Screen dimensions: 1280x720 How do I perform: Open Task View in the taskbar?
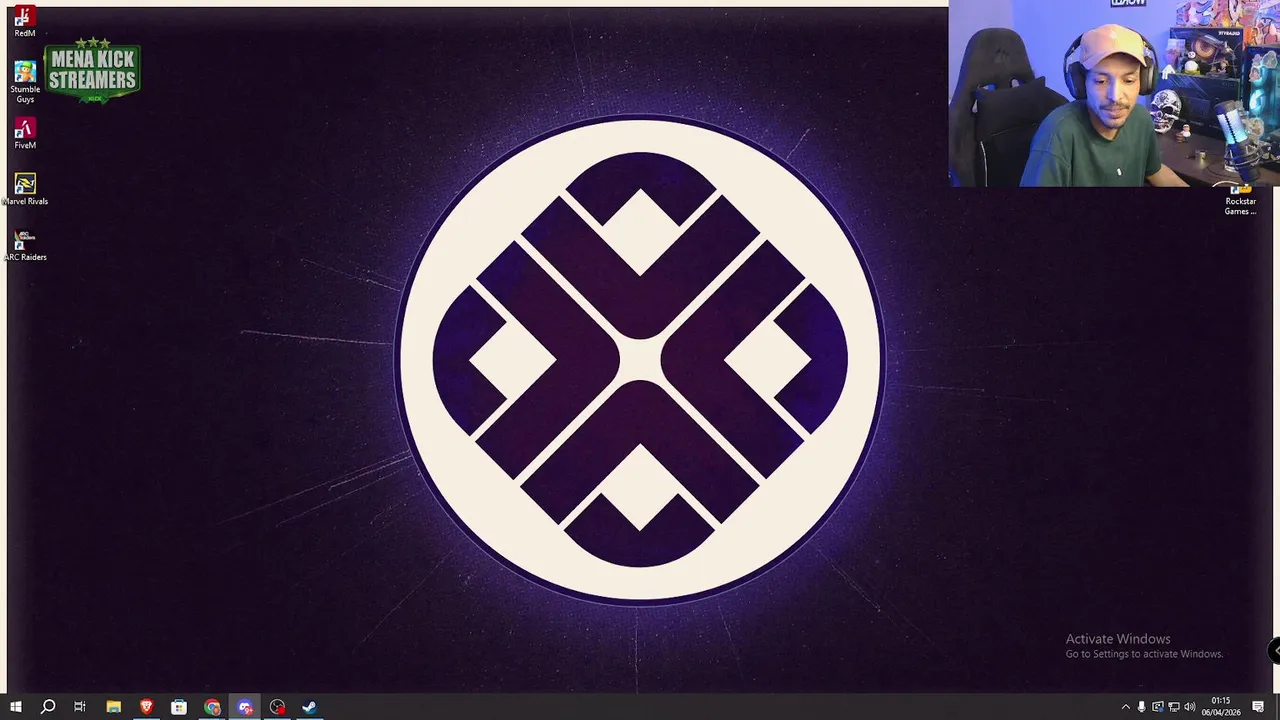pyautogui.click(x=80, y=707)
